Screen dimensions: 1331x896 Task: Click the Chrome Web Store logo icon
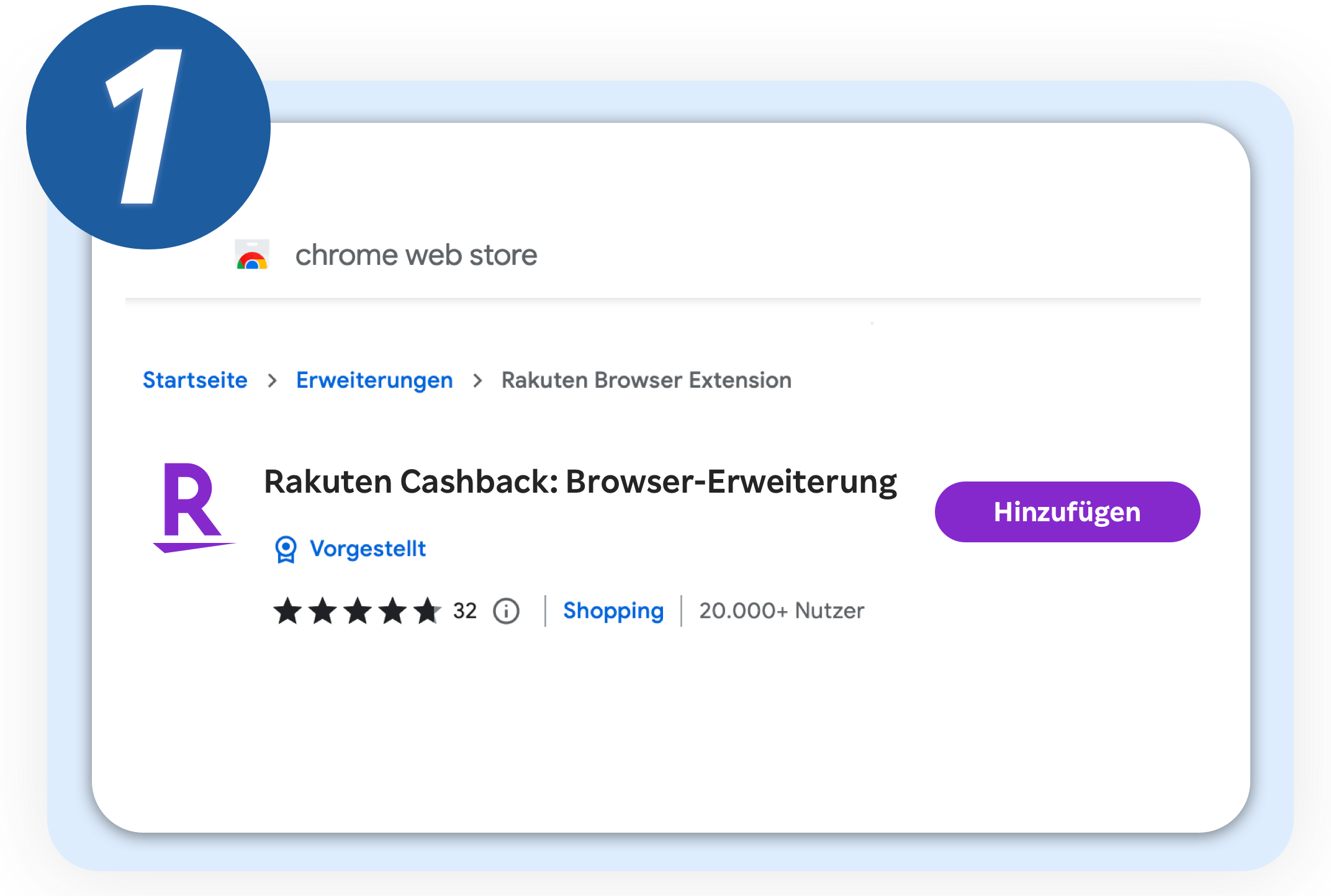(x=252, y=254)
